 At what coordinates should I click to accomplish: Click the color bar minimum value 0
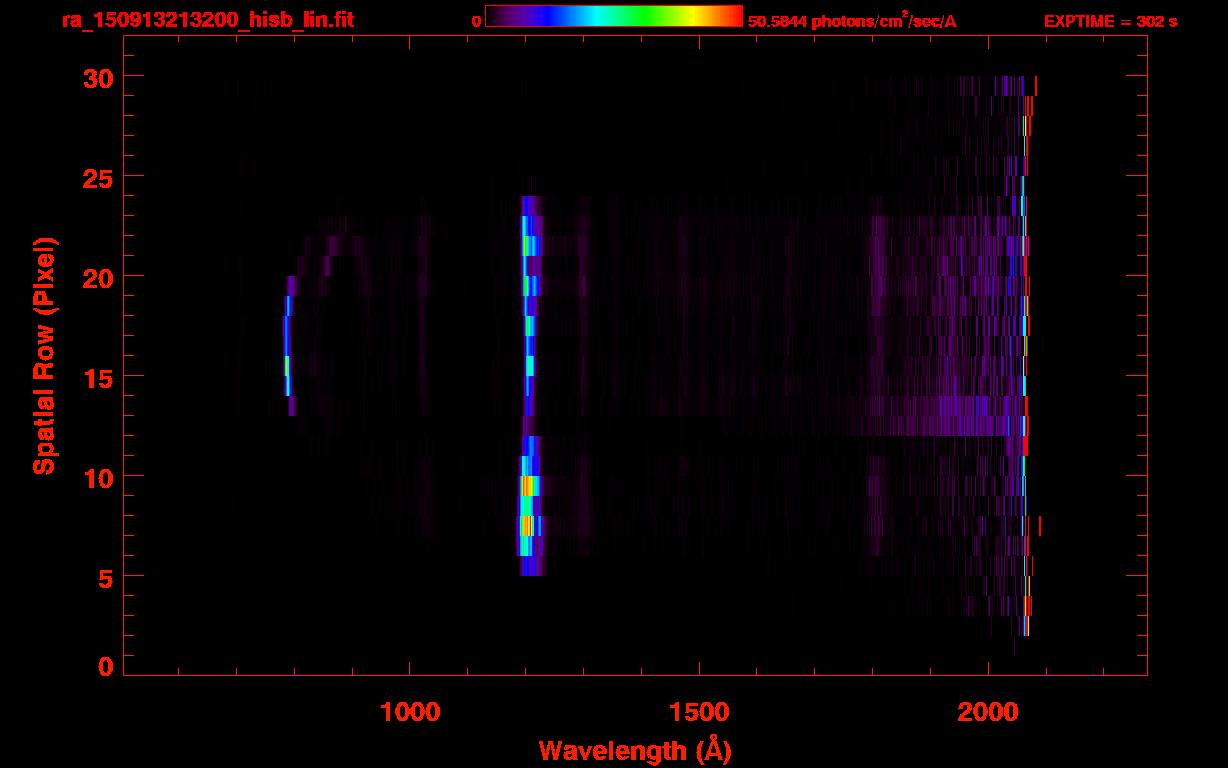[x=476, y=21]
